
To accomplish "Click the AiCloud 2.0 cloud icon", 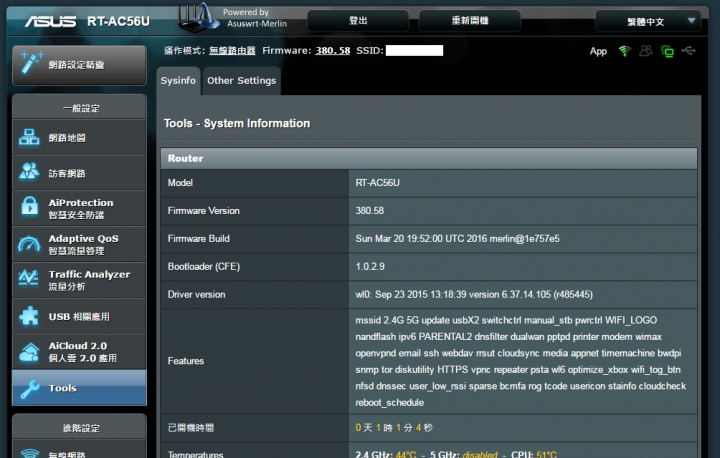I will tap(29, 352).
